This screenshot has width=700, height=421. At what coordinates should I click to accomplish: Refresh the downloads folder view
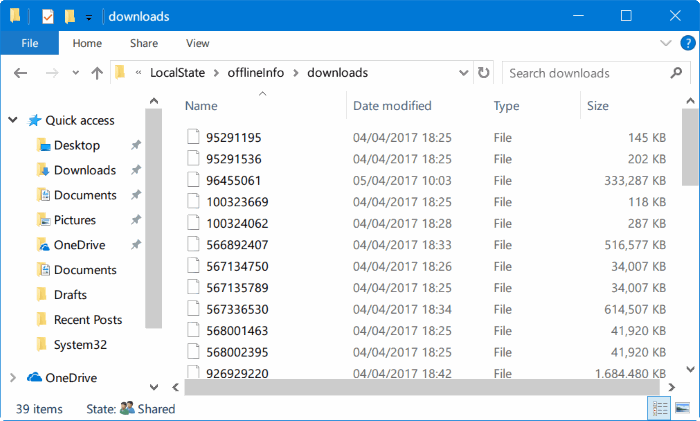pyautogui.click(x=484, y=73)
